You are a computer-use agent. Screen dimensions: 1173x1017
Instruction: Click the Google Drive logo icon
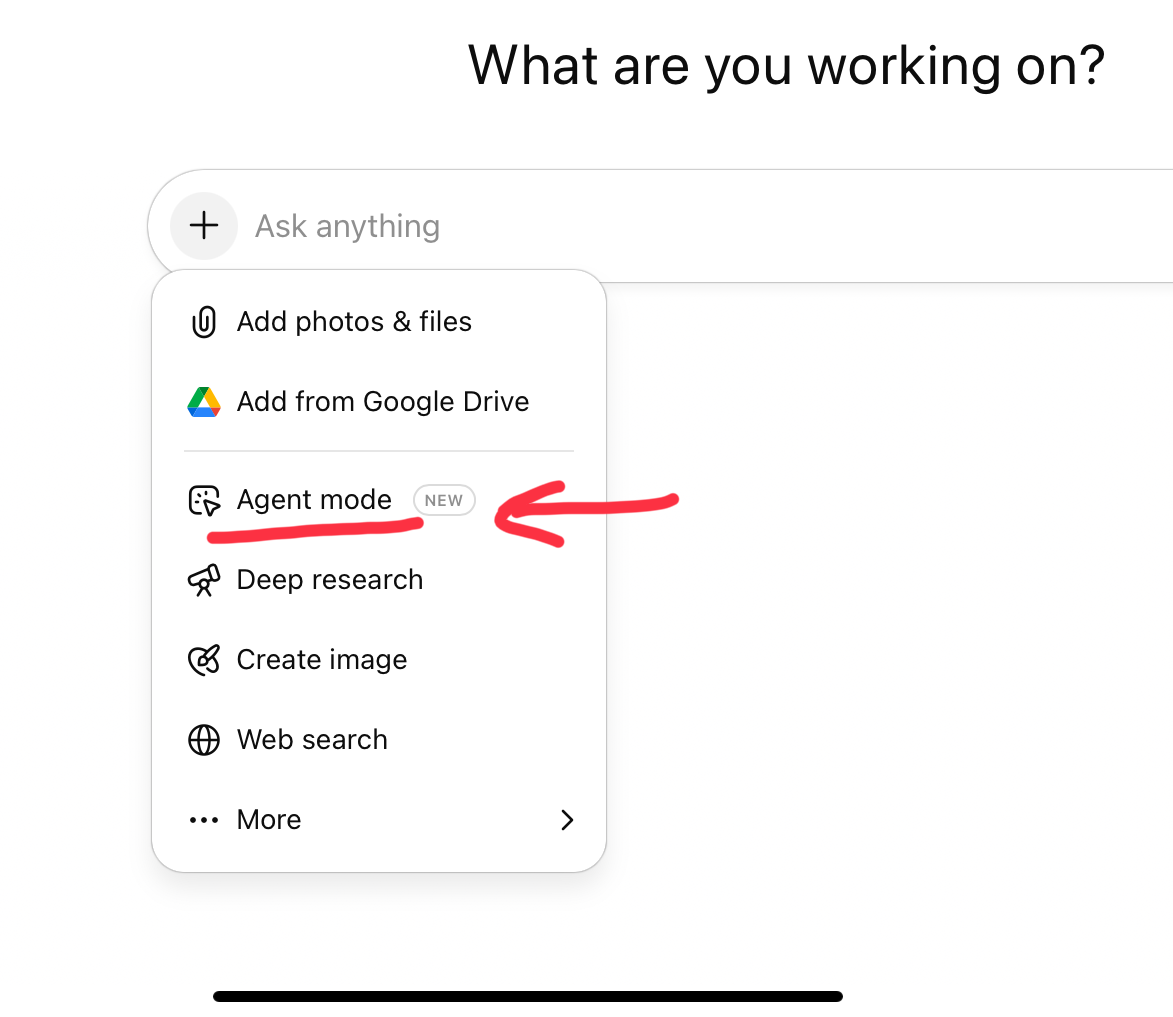203,402
